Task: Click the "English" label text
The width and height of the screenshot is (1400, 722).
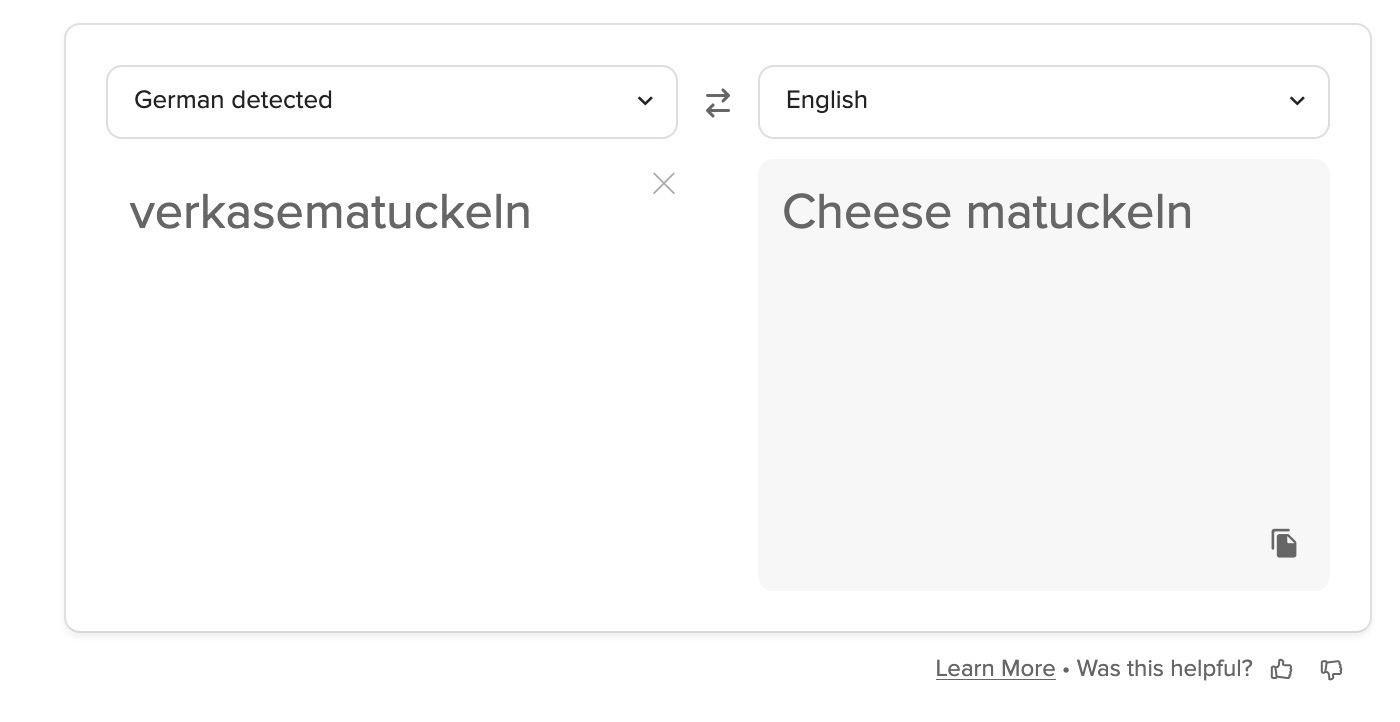Action: (x=827, y=100)
